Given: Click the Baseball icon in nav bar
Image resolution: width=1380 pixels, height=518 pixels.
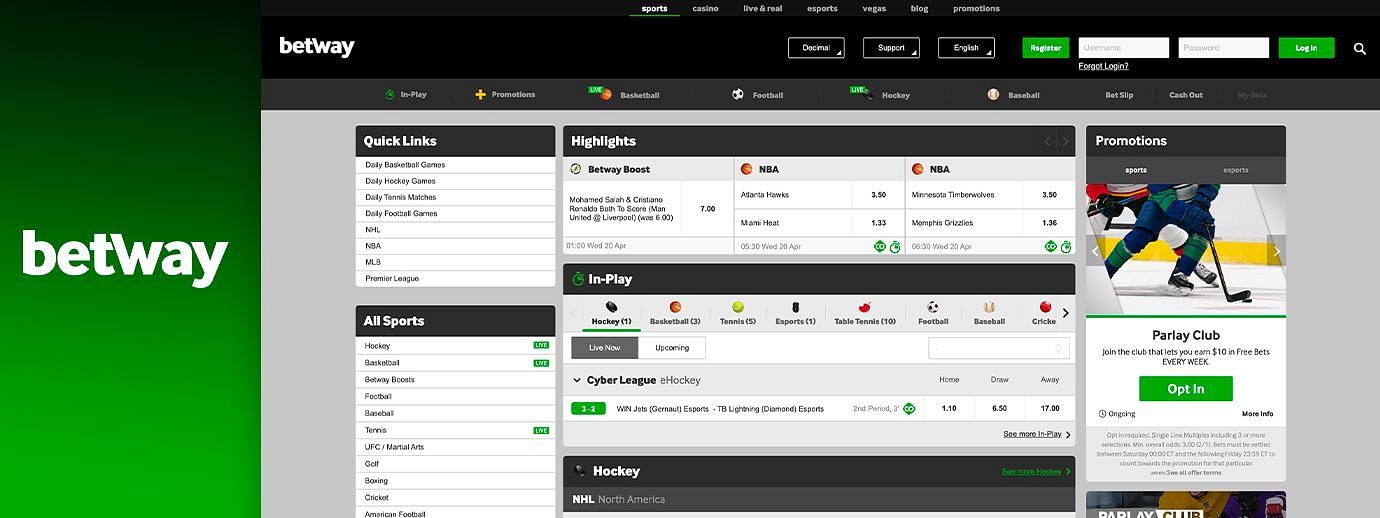Looking at the screenshot, I should [993, 94].
